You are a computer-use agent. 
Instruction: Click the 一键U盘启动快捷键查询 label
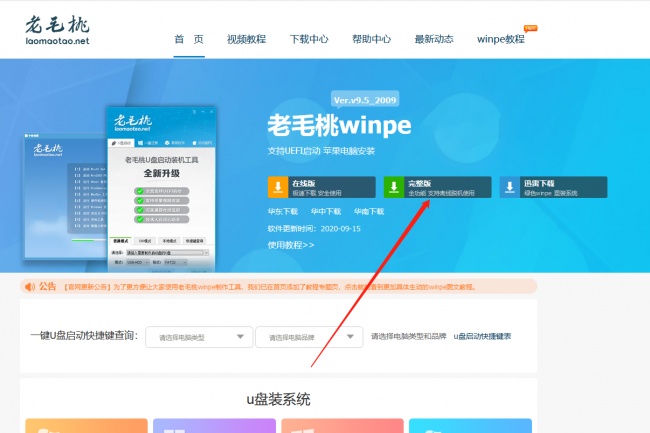pos(84,336)
